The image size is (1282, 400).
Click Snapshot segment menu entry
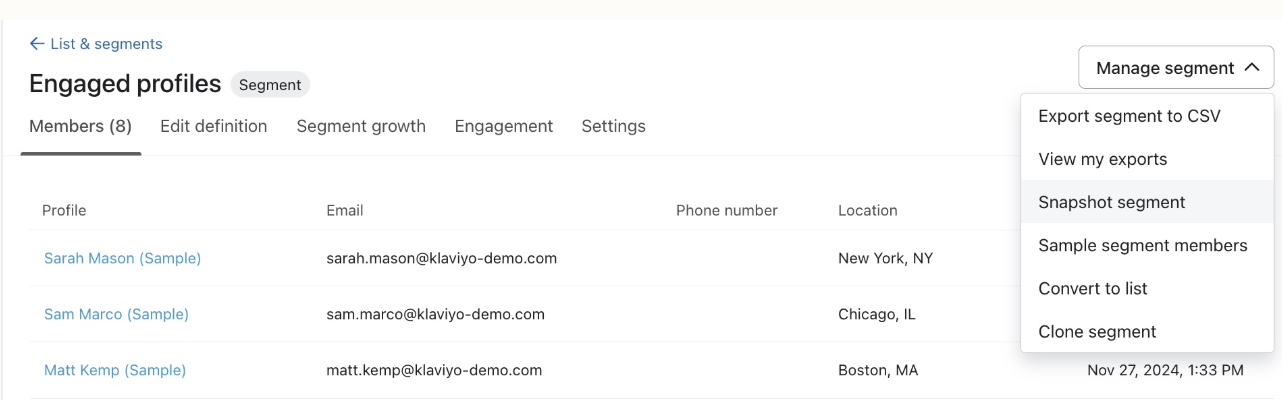click(1111, 202)
